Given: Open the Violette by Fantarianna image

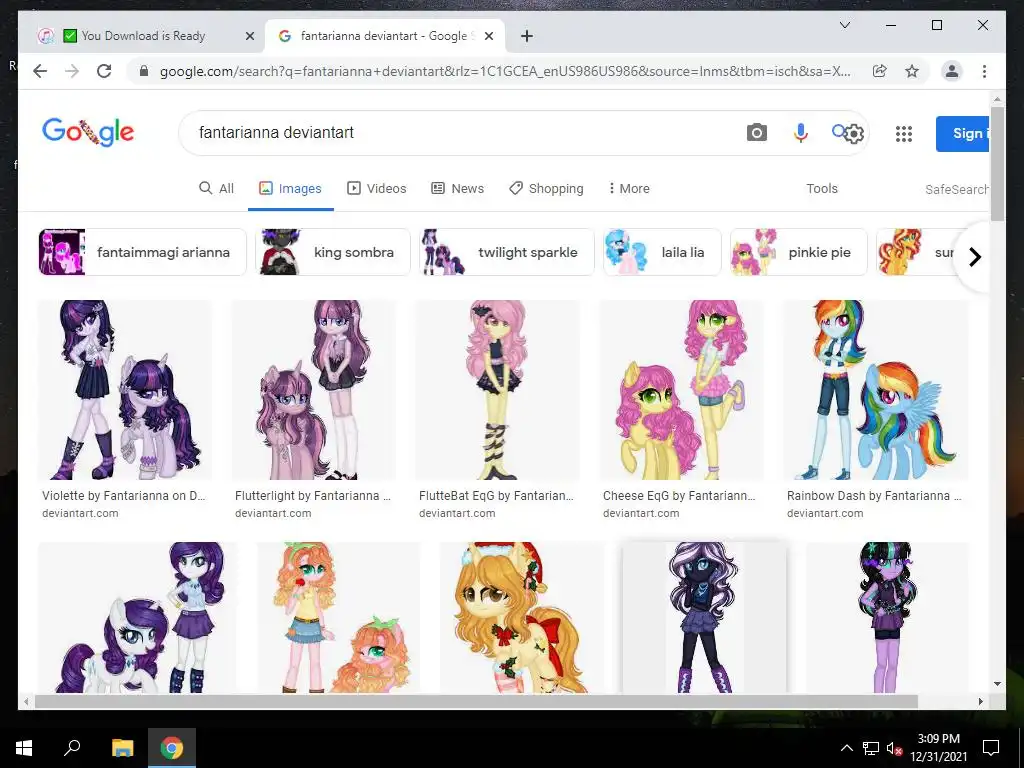Looking at the screenshot, I should point(125,390).
